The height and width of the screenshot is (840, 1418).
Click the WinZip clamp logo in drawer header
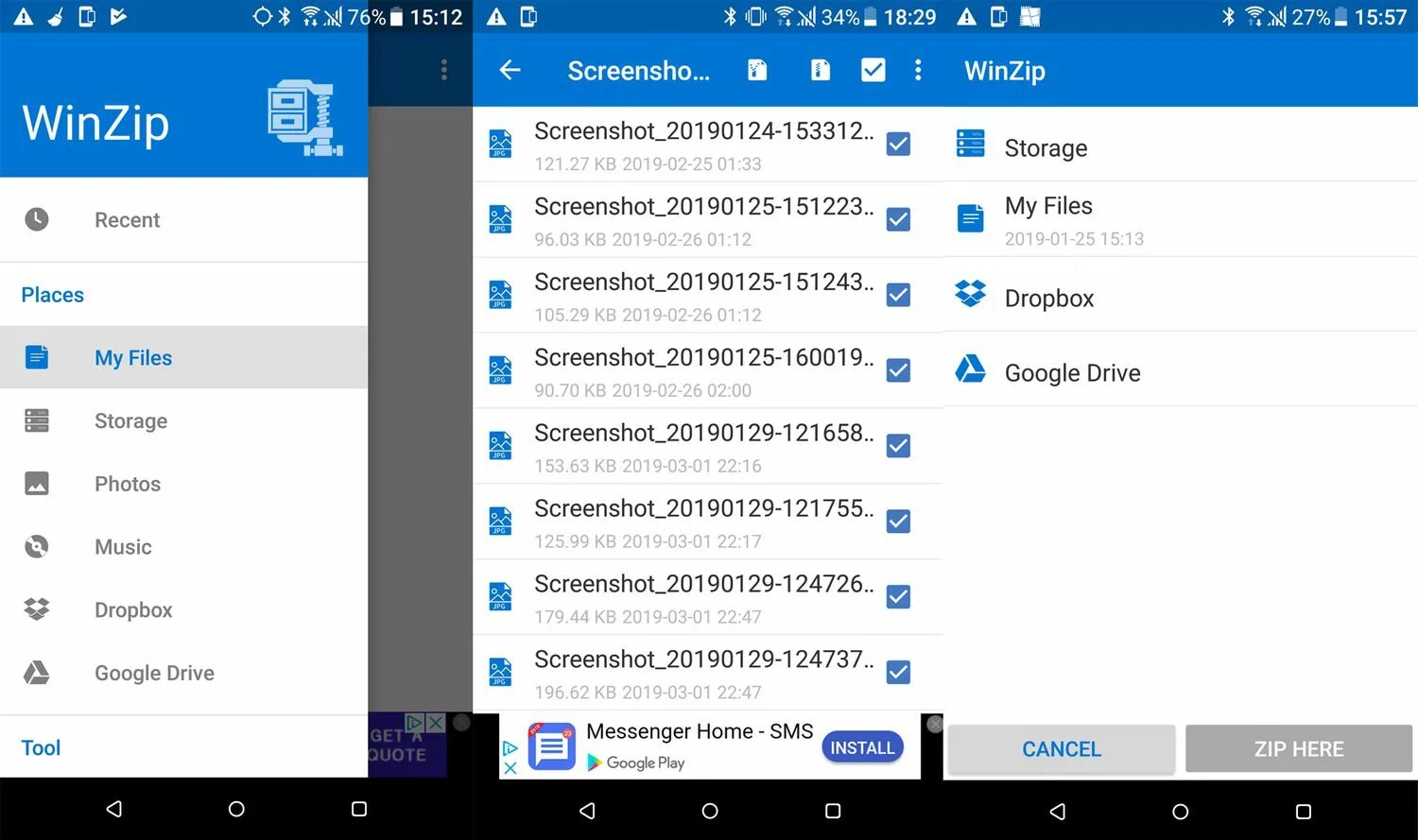304,118
